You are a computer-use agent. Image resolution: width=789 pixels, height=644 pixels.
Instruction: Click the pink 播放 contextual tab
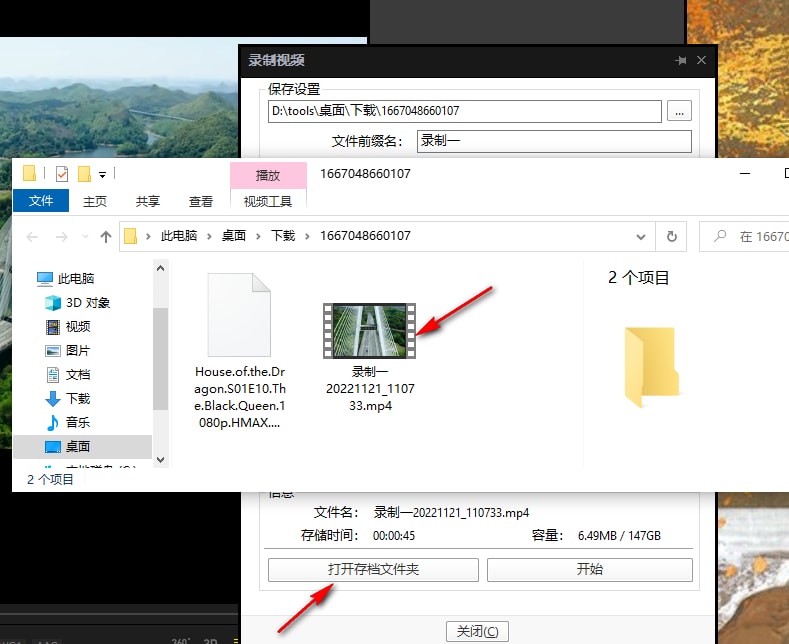click(268, 176)
